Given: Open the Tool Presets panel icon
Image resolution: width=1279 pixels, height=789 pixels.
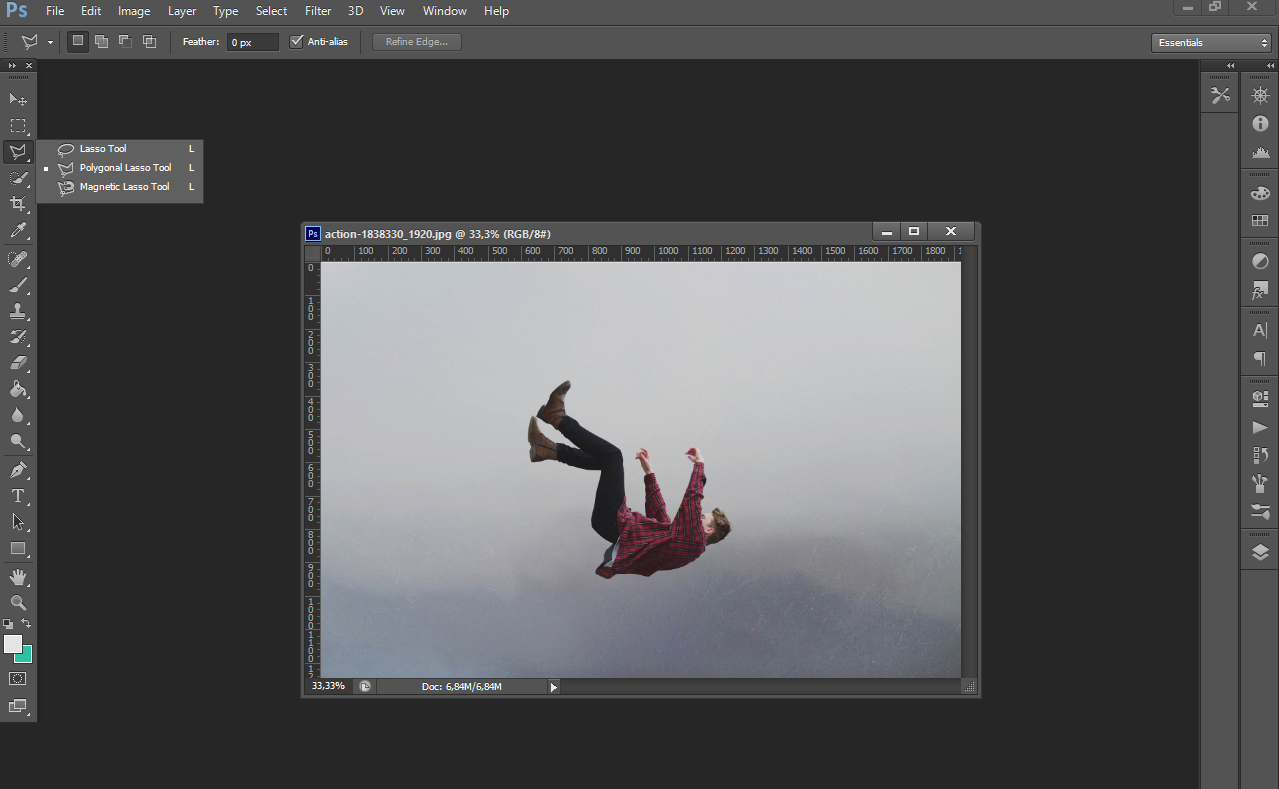Looking at the screenshot, I should coord(1220,96).
